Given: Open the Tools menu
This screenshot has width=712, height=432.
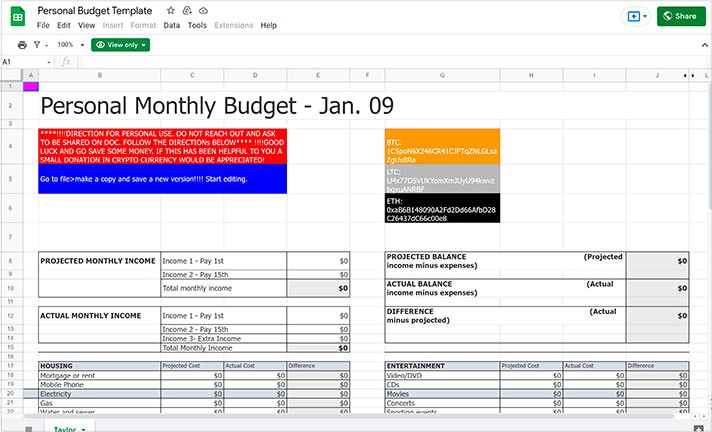Looking at the screenshot, I should (197, 25).
